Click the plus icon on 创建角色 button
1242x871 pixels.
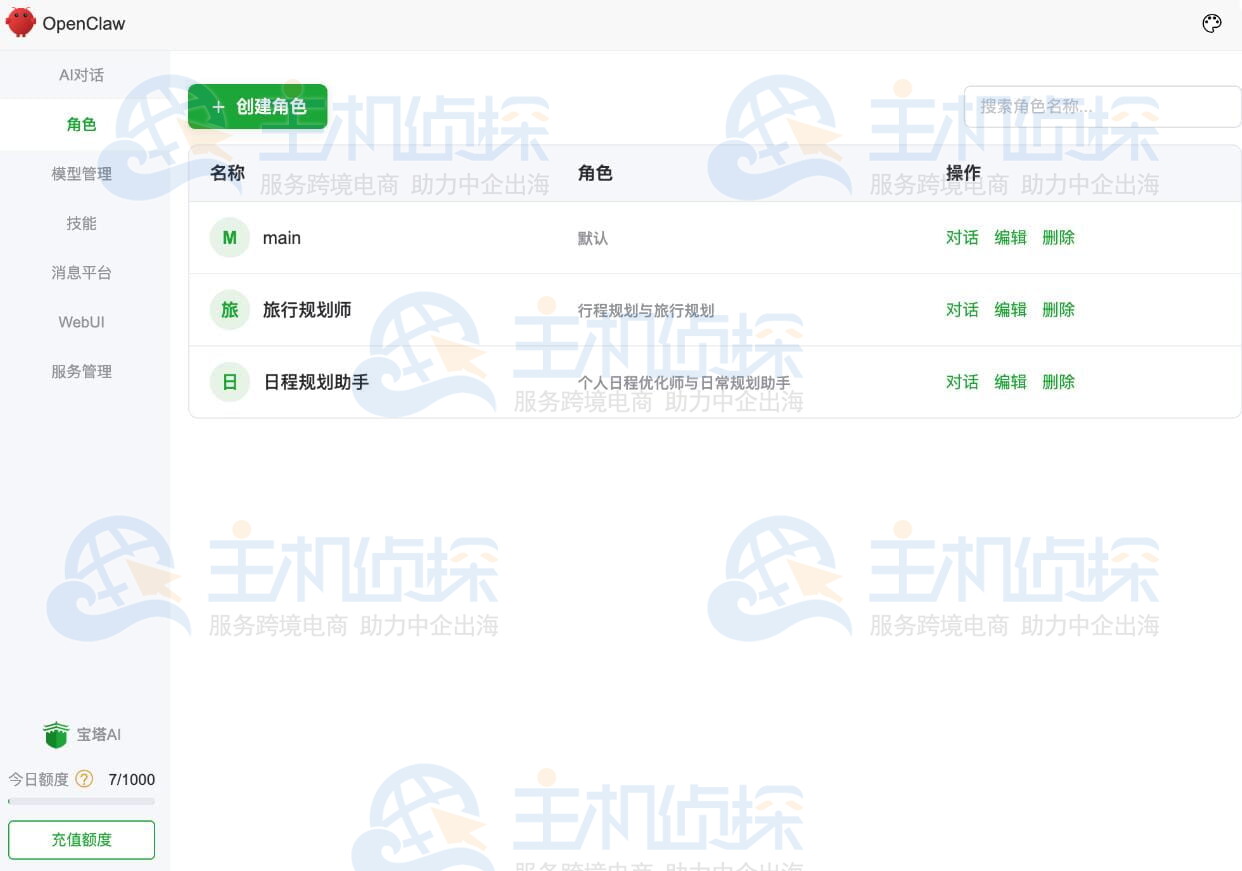click(218, 106)
